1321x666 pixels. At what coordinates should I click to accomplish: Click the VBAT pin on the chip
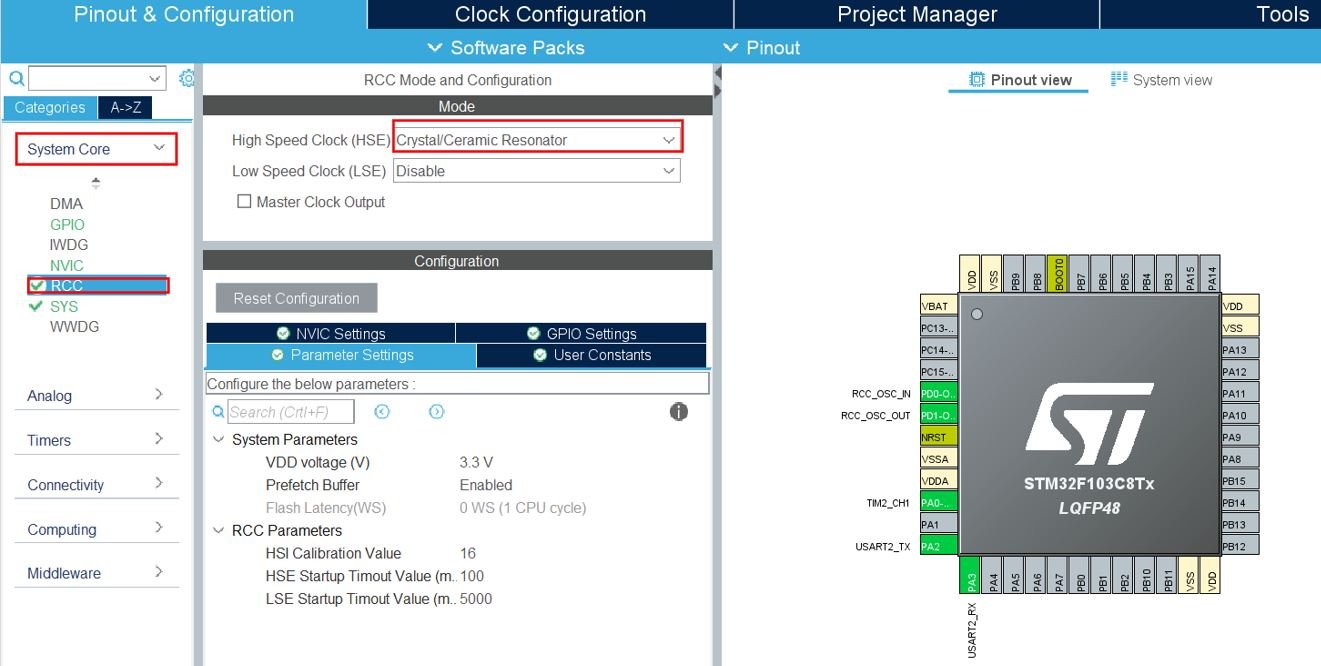tap(938, 306)
